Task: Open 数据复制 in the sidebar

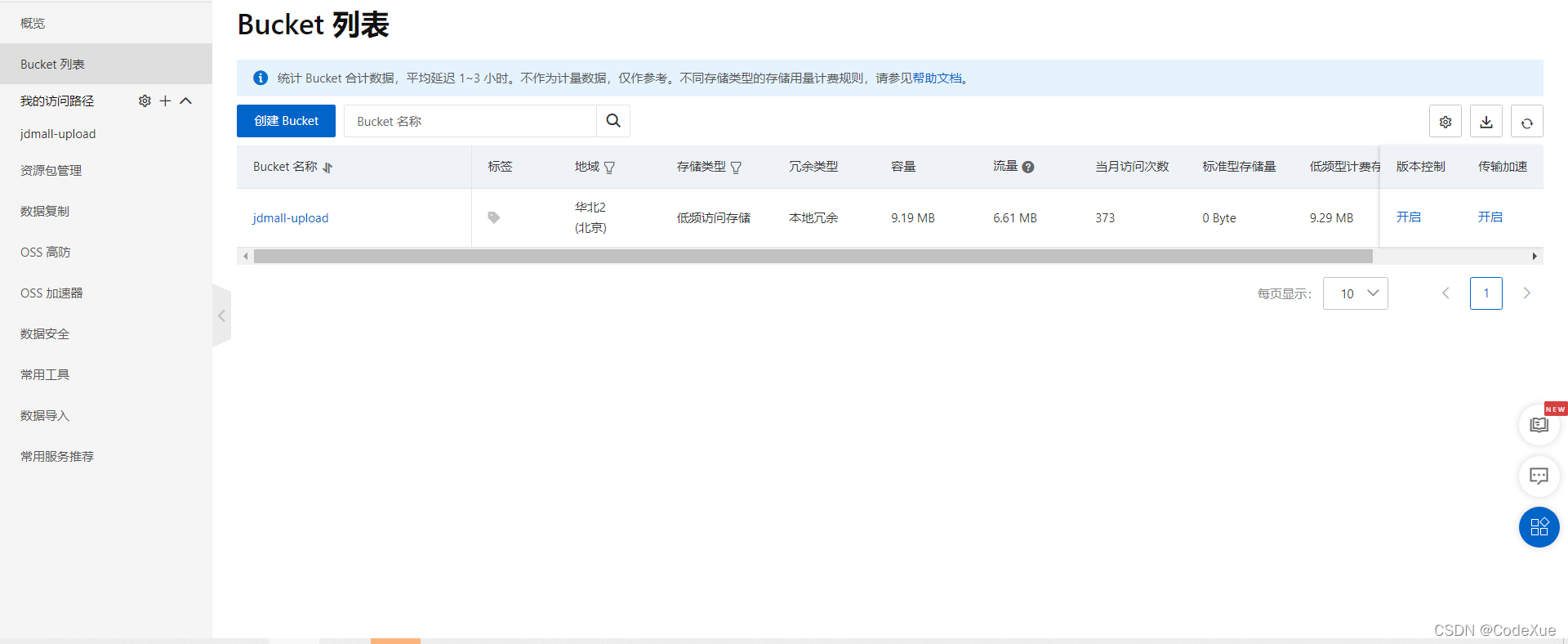Action: coord(45,211)
